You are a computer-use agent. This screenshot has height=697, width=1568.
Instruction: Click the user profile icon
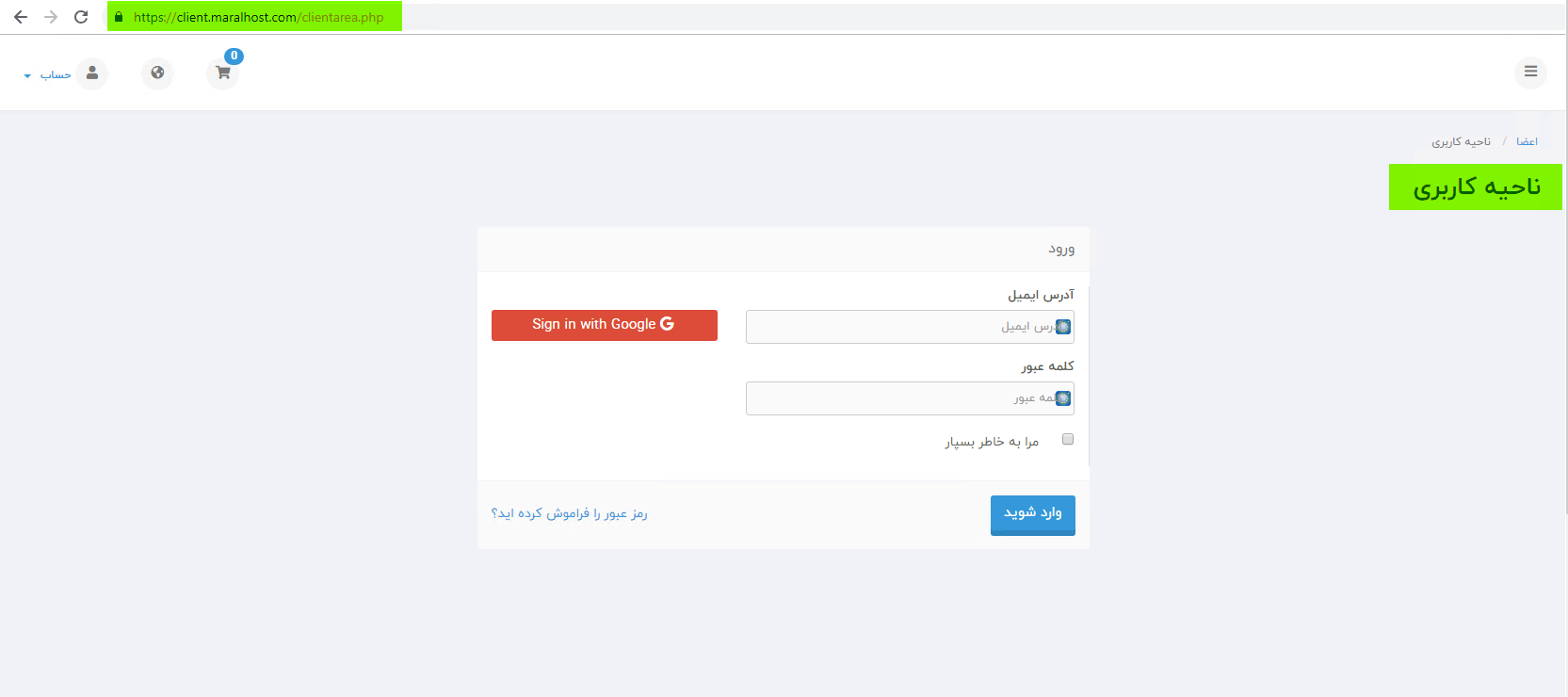[92, 73]
